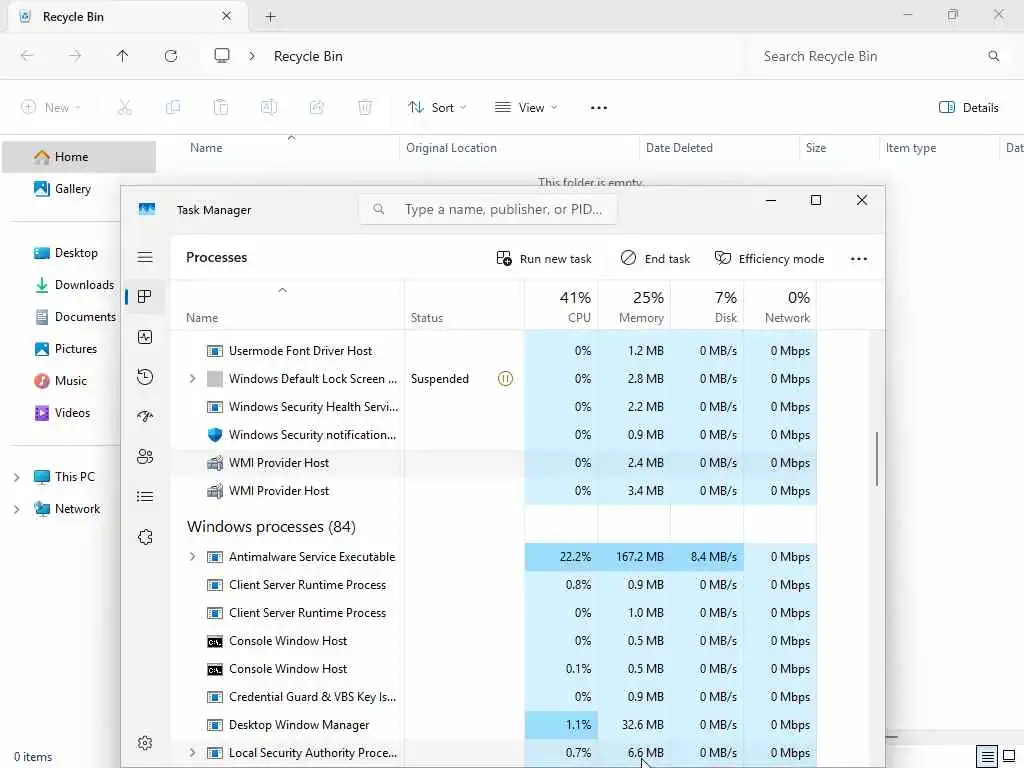The height and width of the screenshot is (768, 1024).
Task: Open Downloads in Explorer navigation pane
Action: coord(74,285)
